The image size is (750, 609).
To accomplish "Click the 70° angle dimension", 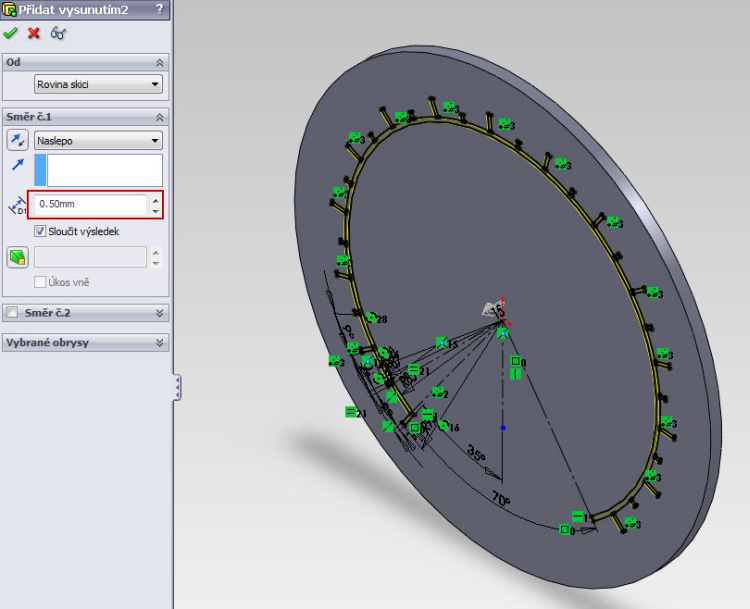I will point(501,499).
